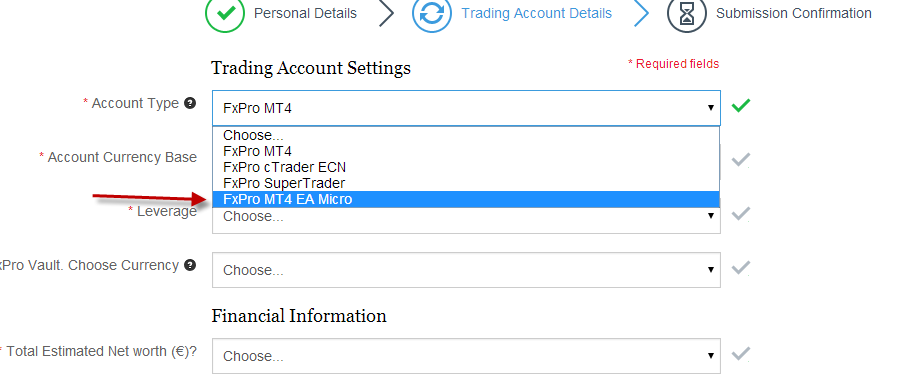This screenshot has width=911, height=383.
Task: Click the Submission Confirmation hourglass icon
Action: [687, 13]
